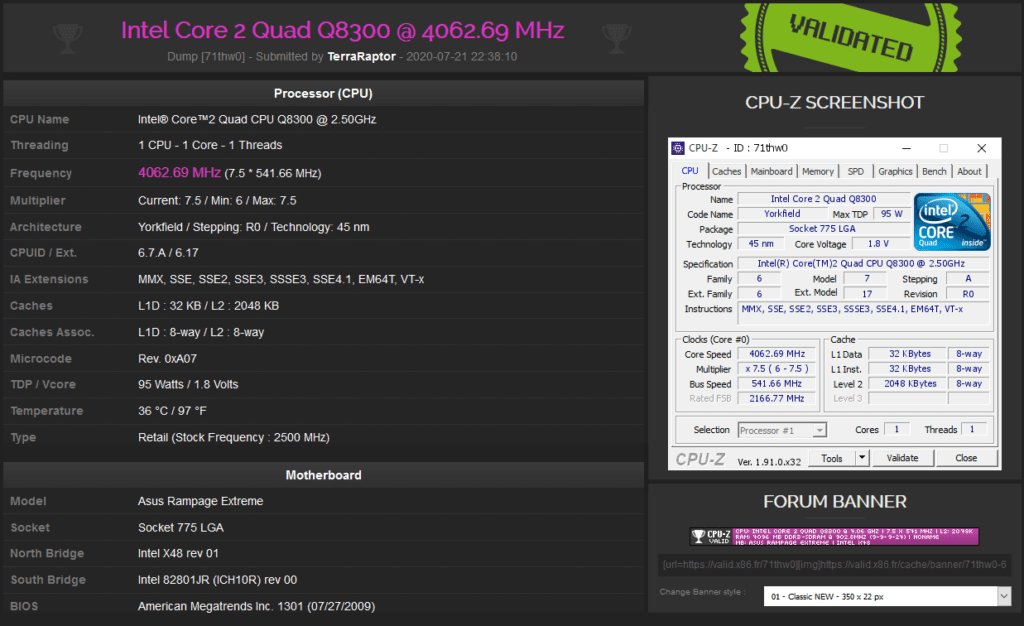The image size is (1024, 626).
Task: Click the trophy icon left of the title
Action: (68, 38)
